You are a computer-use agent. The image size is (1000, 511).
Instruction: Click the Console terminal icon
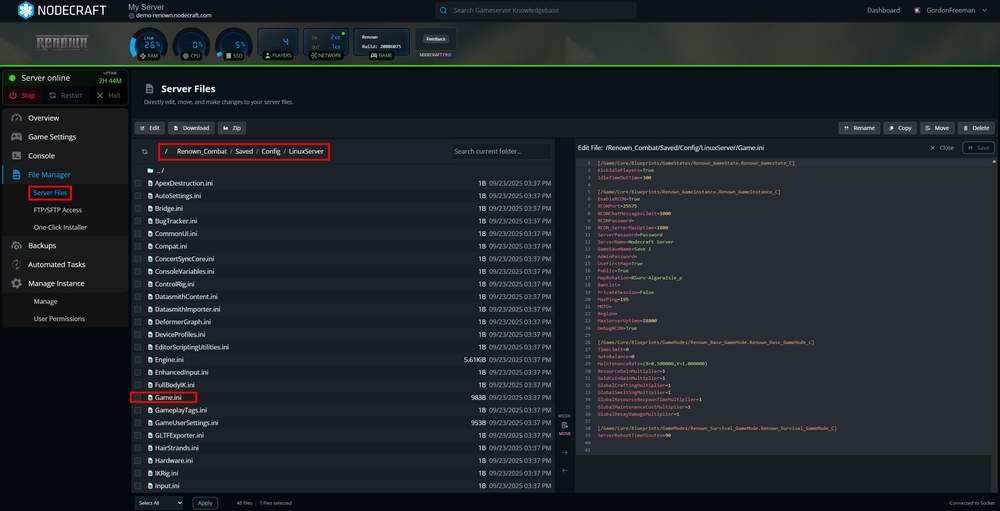coord(17,156)
